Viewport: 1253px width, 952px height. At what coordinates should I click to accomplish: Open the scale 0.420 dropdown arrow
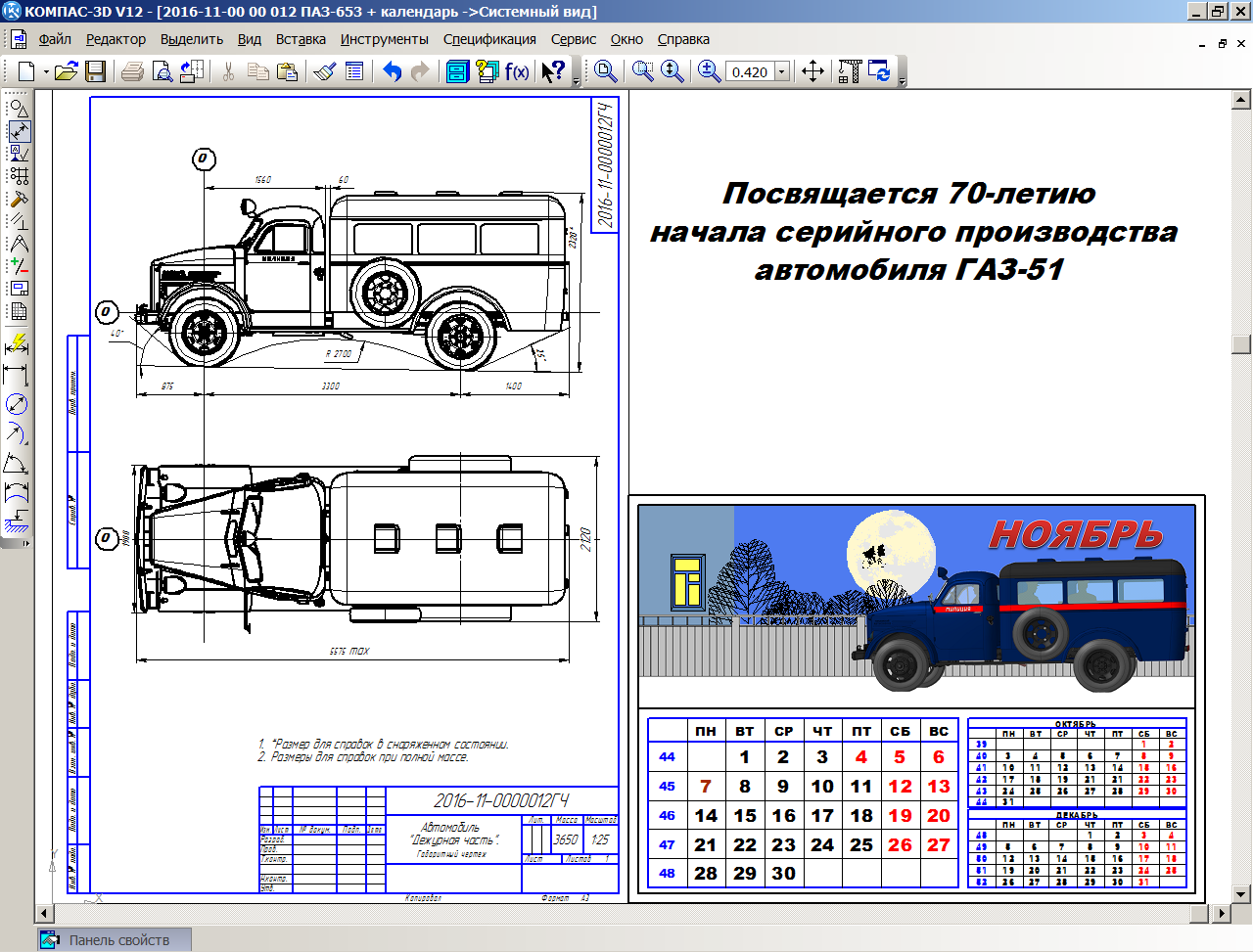click(782, 71)
